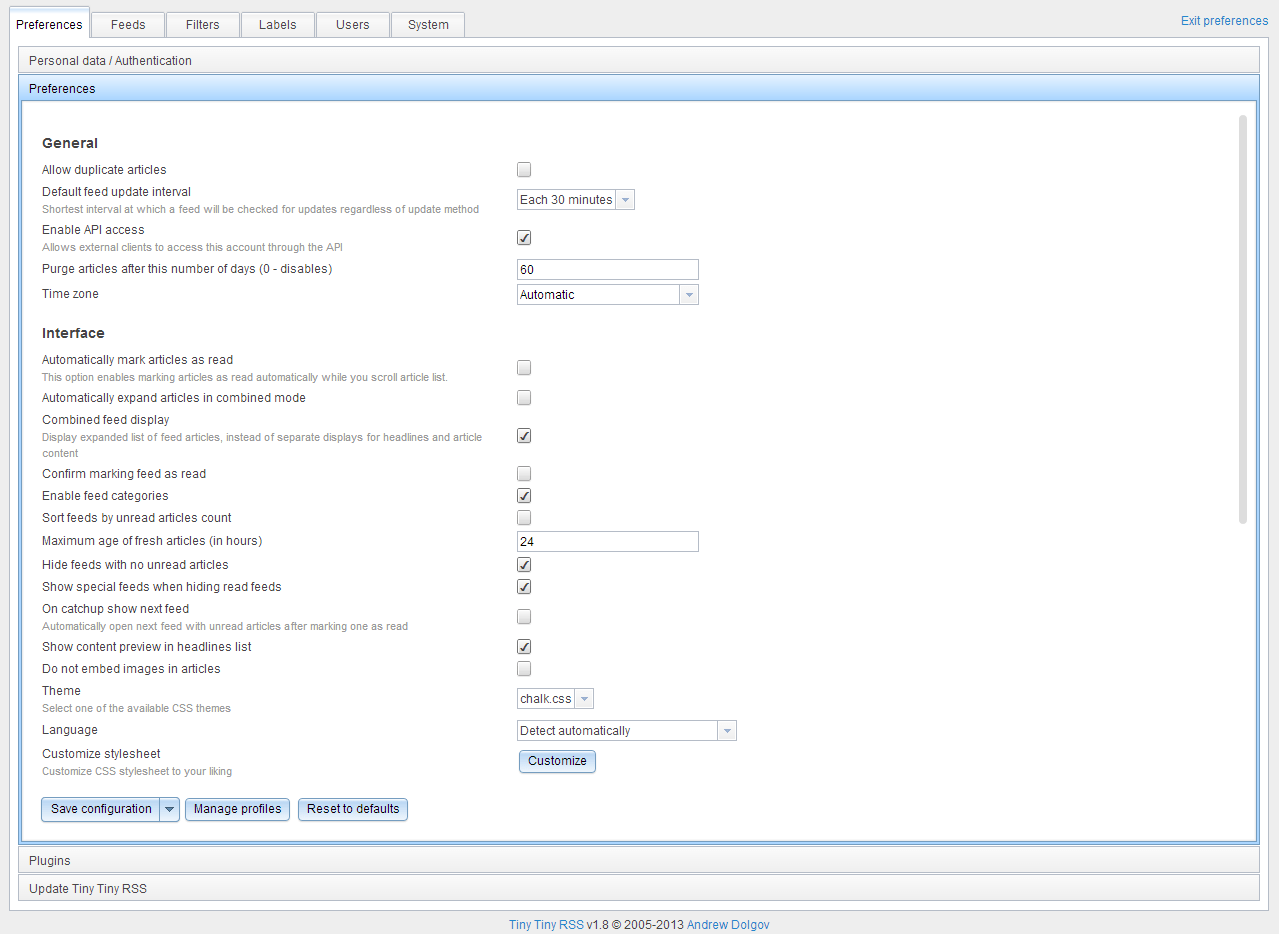The image size is (1279, 934).
Task: Disable Enable API access
Action: (x=523, y=237)
